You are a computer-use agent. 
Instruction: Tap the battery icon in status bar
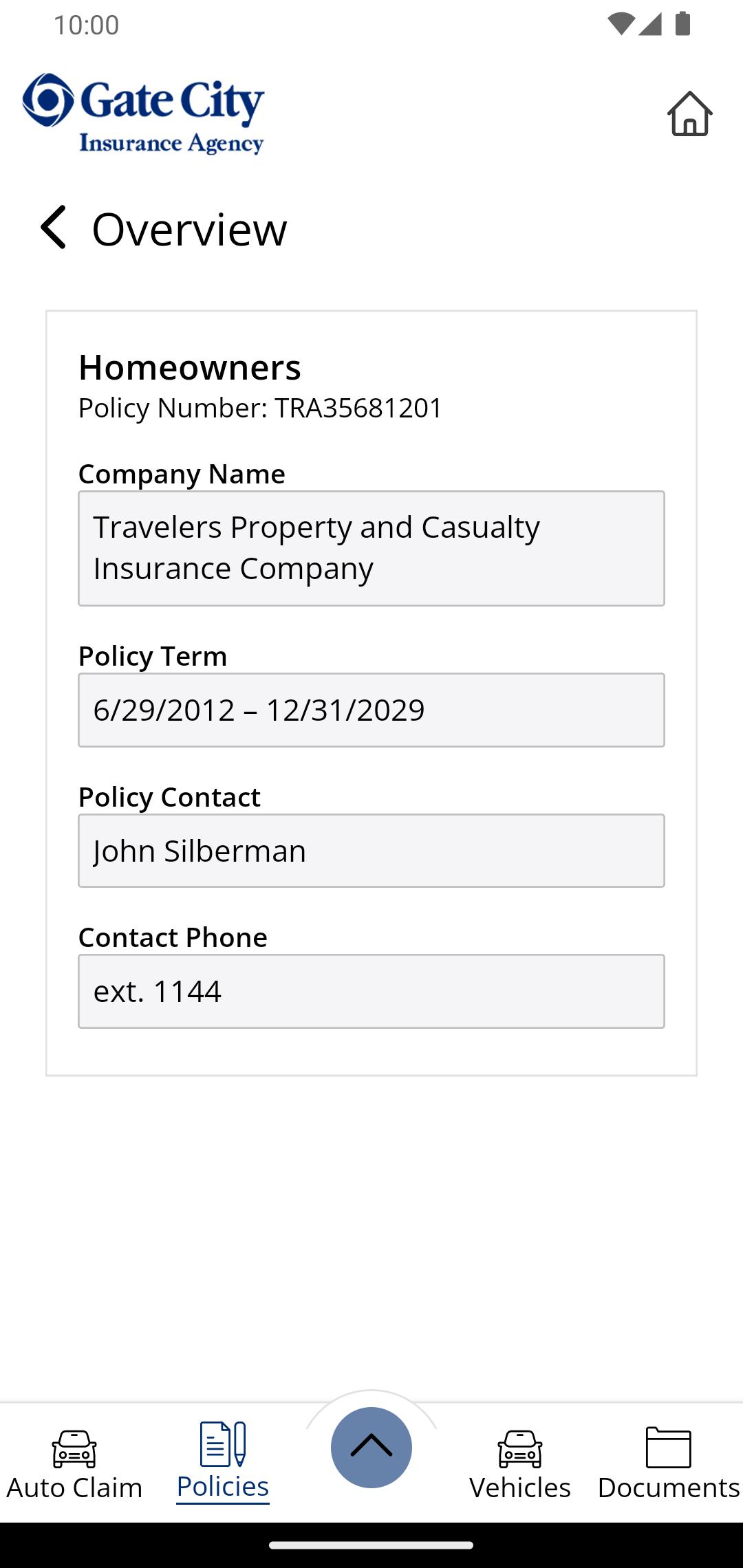click(682, 23)
